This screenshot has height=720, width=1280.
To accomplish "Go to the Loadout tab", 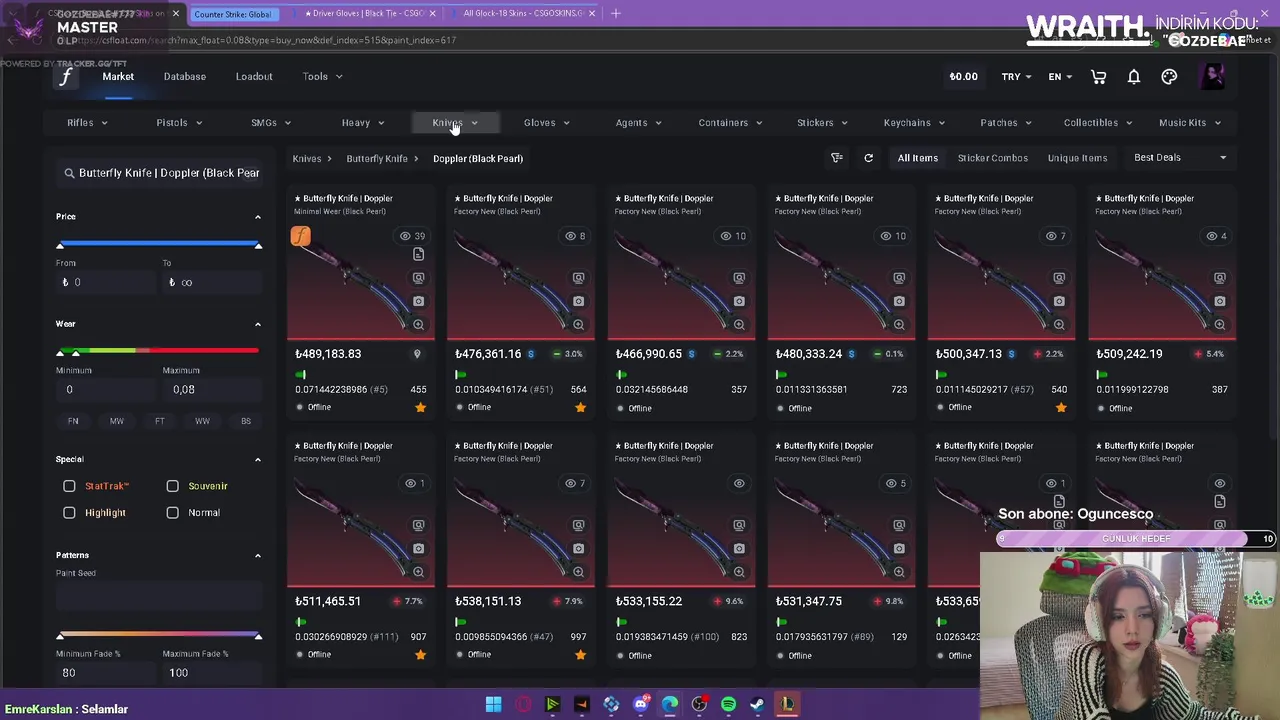I will click(x=254, y=77).
